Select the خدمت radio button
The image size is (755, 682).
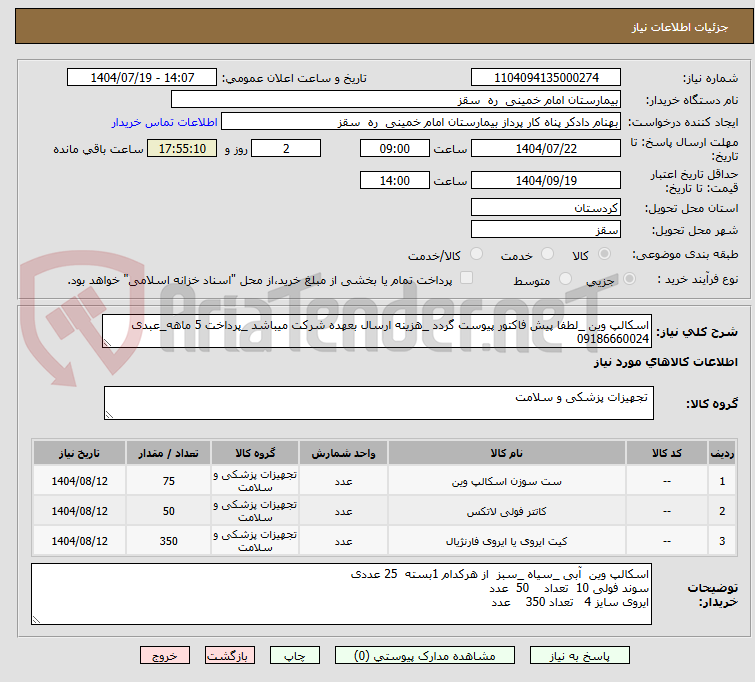tap(547, 254)
